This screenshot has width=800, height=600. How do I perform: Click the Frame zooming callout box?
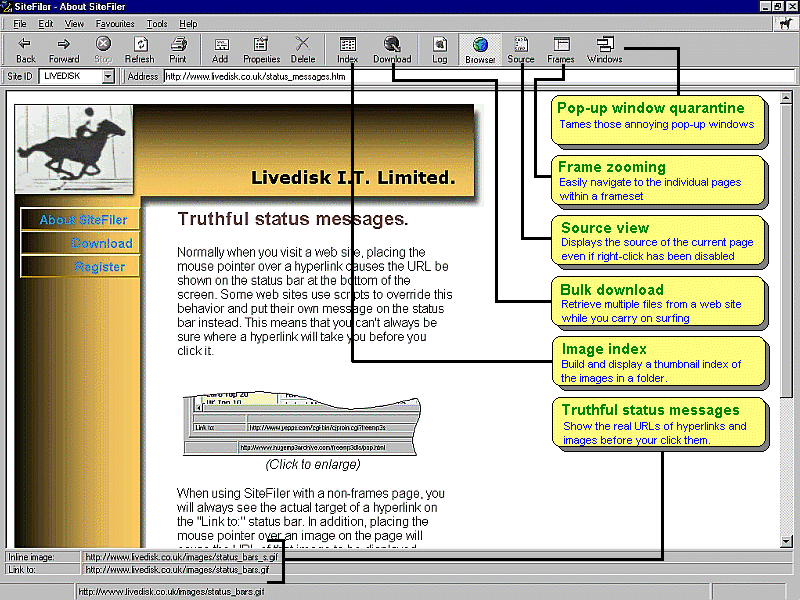[659, 181]
